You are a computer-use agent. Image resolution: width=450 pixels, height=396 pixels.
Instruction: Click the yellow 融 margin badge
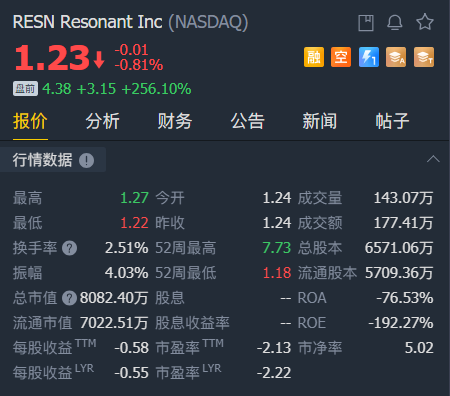(x=314, y=57)
